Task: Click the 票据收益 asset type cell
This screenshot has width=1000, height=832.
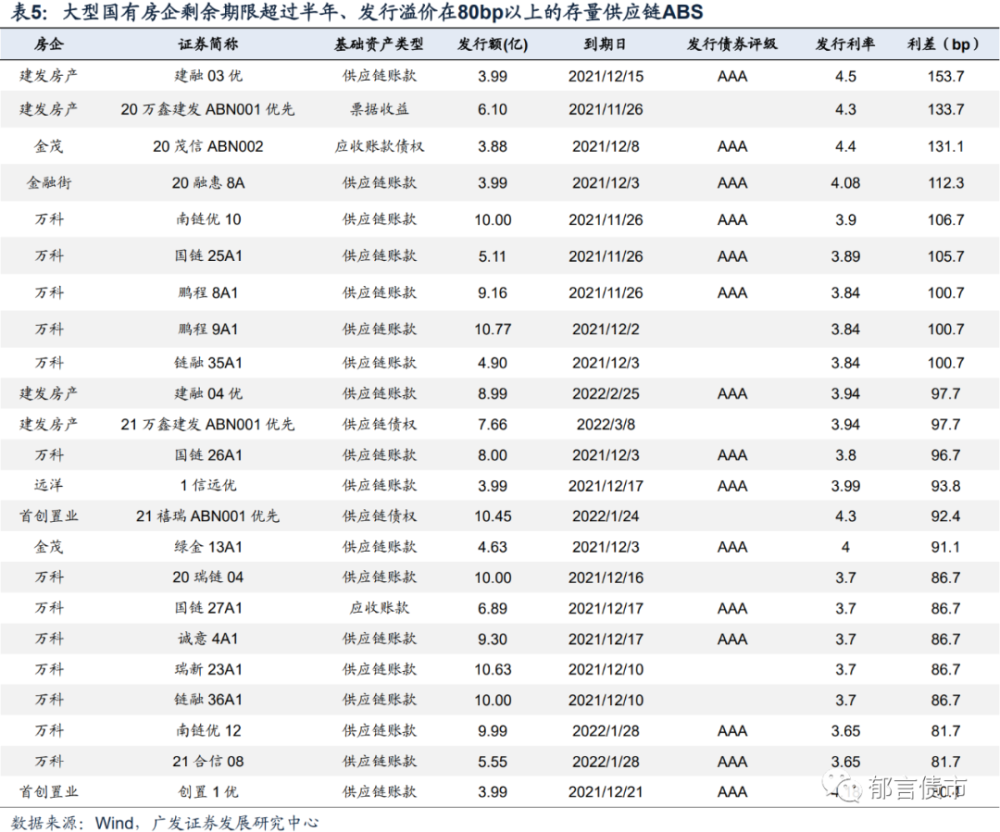Action: click(x=379, y=110)
